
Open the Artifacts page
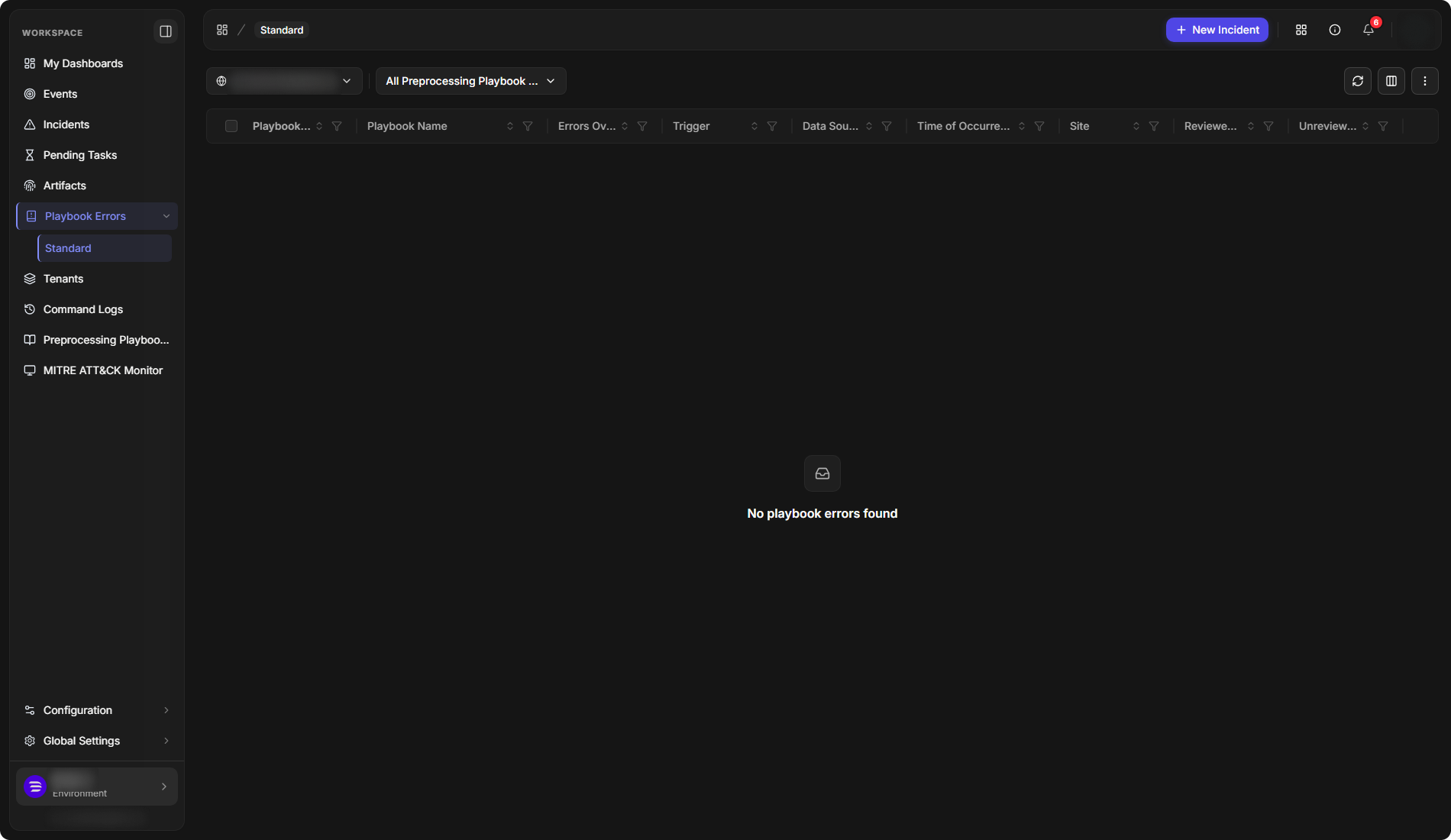pos(97,186)
